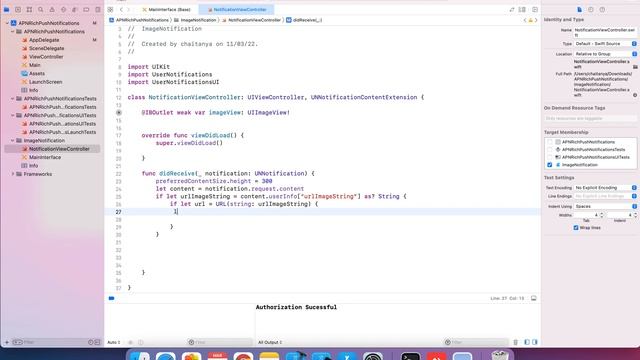Open the Test navigator
Viewport: 640px width, 360px height.
coord(63,9)
